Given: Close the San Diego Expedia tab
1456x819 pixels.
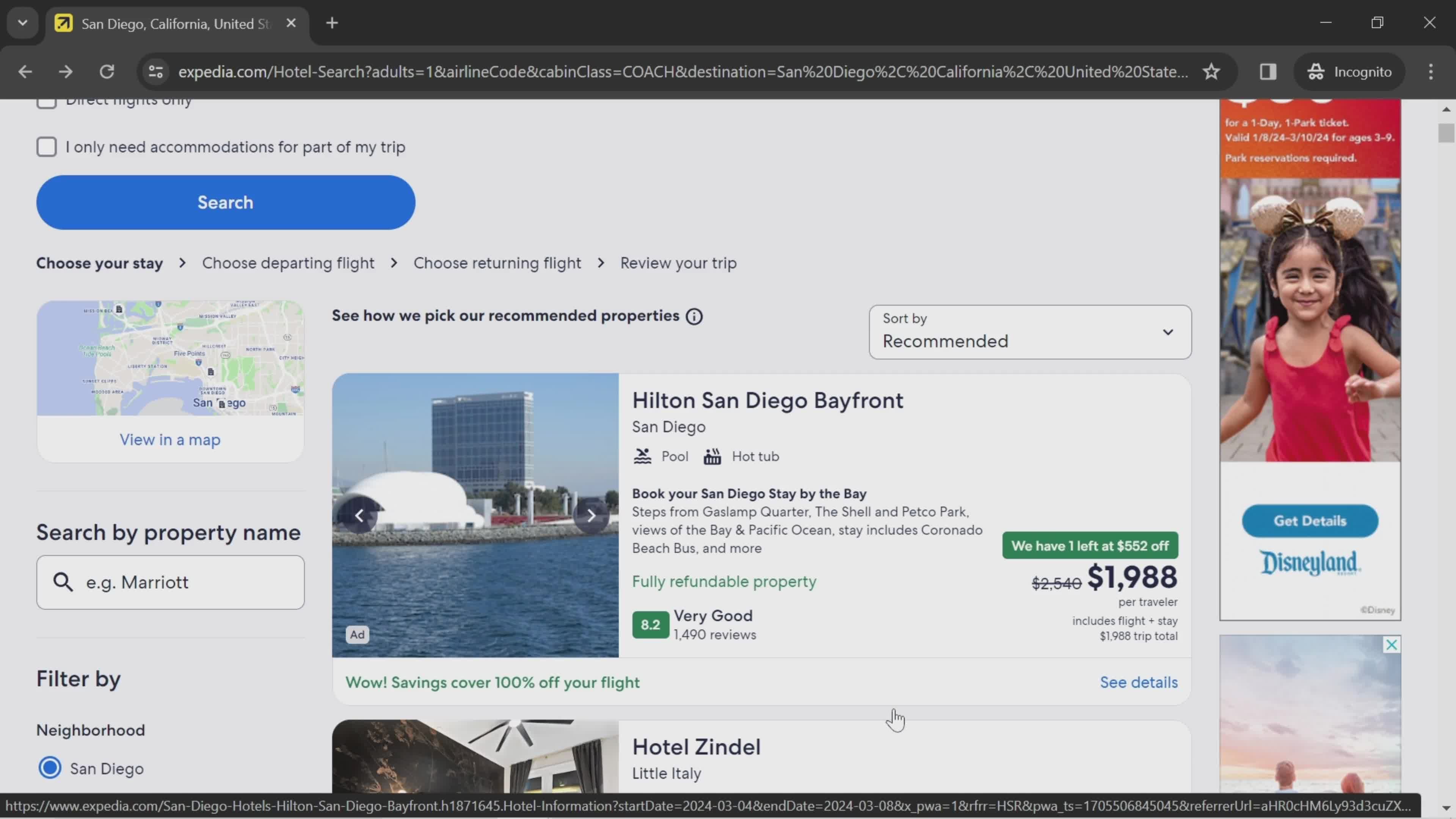Looking at the screenshot, I should click(291, 23).
